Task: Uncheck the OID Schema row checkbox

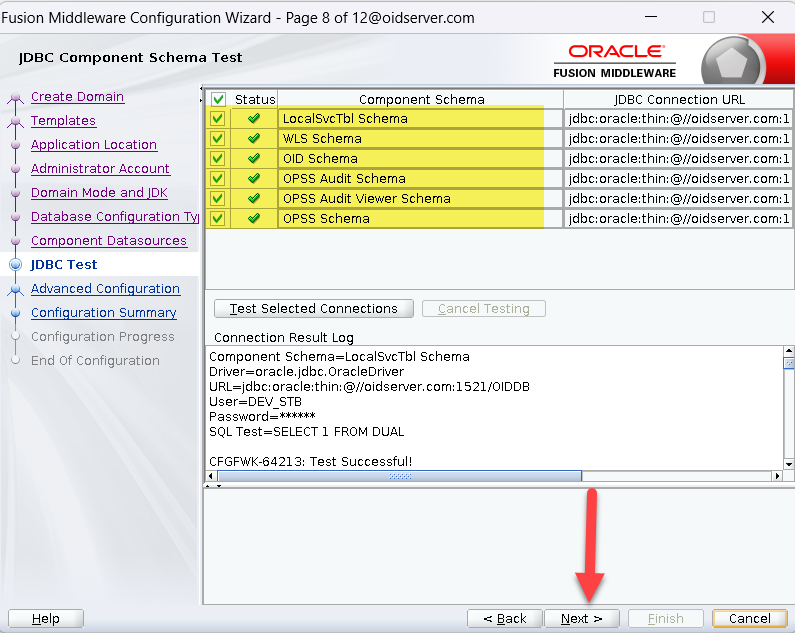Action: click(218, 158)
